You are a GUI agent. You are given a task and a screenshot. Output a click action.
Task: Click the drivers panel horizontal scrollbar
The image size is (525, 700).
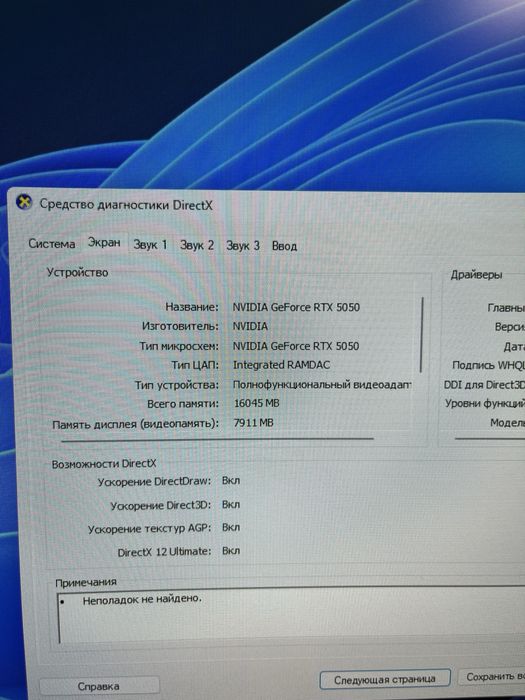point(490,439)
